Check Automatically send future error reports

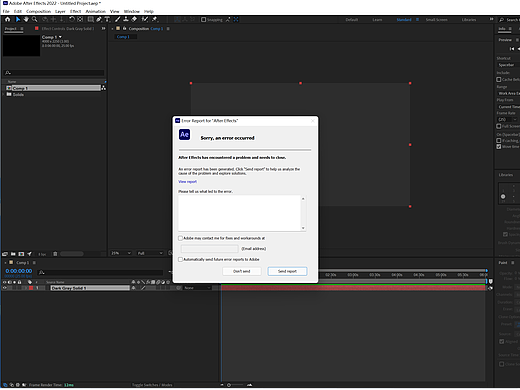click(180, 259)
